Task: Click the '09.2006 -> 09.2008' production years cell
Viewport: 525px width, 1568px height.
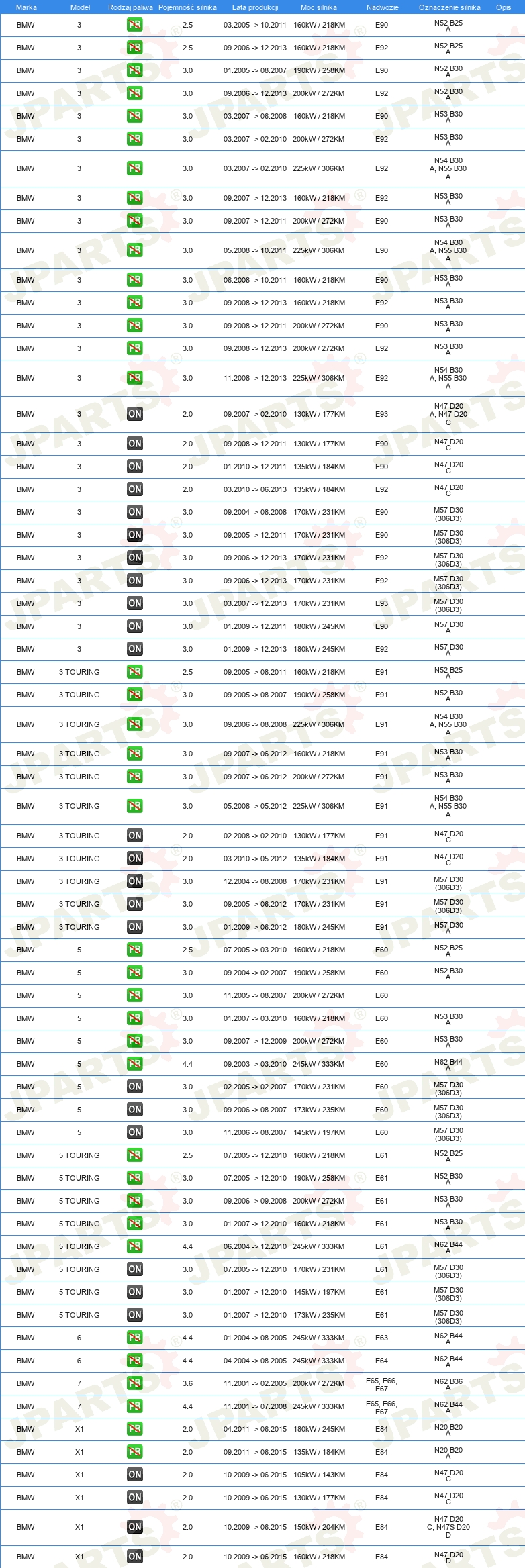Action: click(255, 1201)
